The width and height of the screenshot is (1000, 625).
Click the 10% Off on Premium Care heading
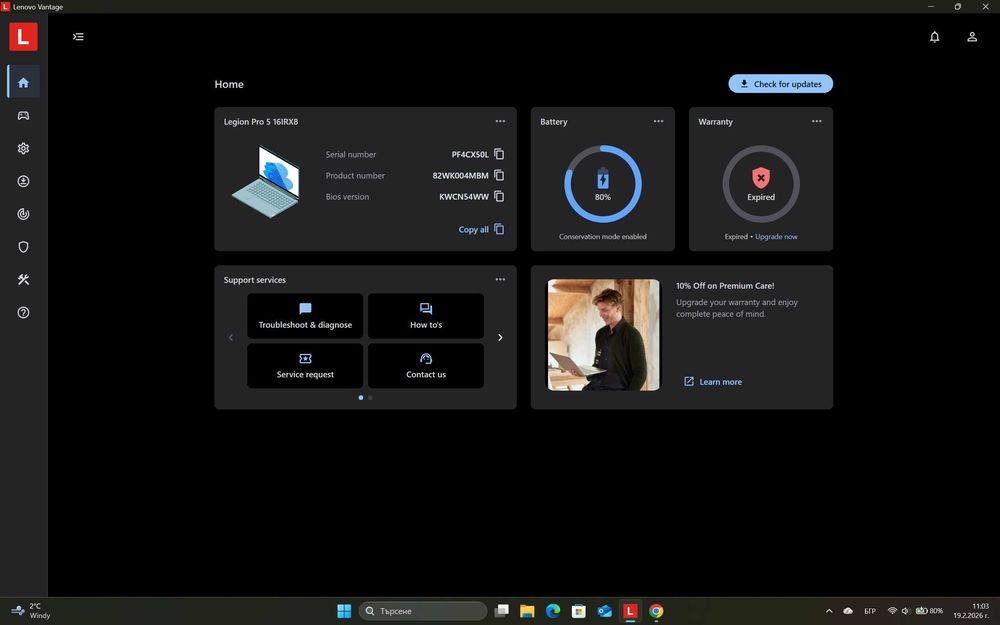tap(725, 286)
